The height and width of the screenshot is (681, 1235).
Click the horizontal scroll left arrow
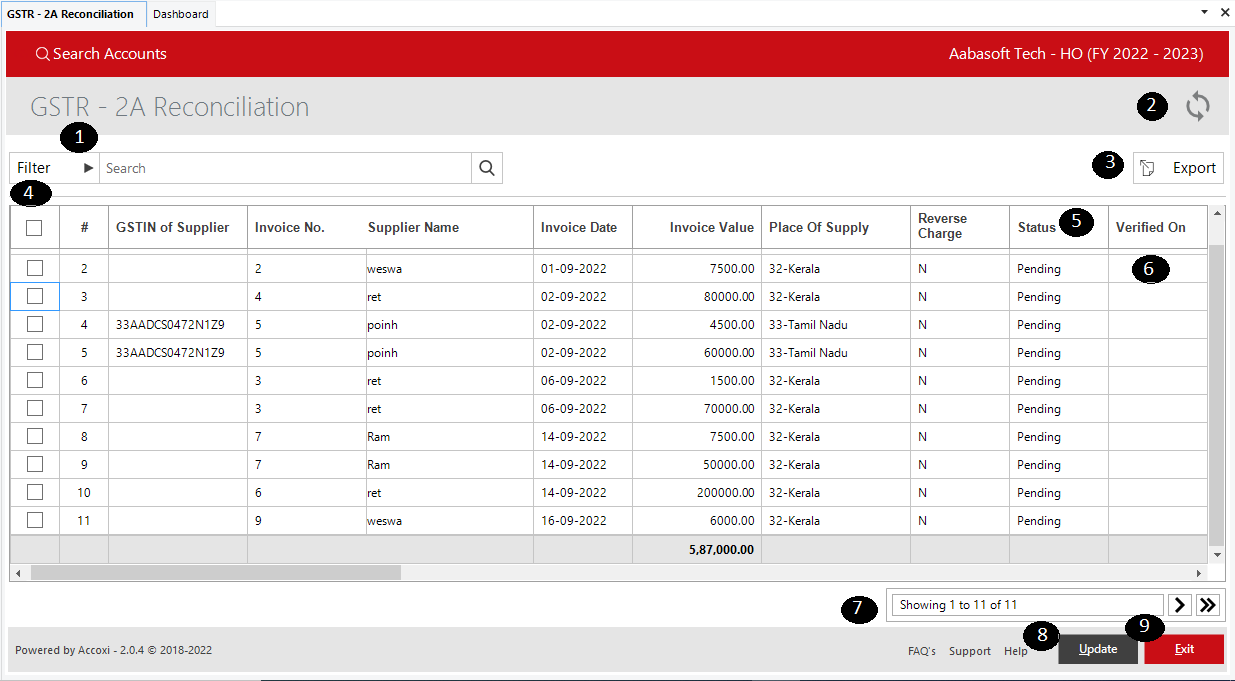click(x=17, y=573)
